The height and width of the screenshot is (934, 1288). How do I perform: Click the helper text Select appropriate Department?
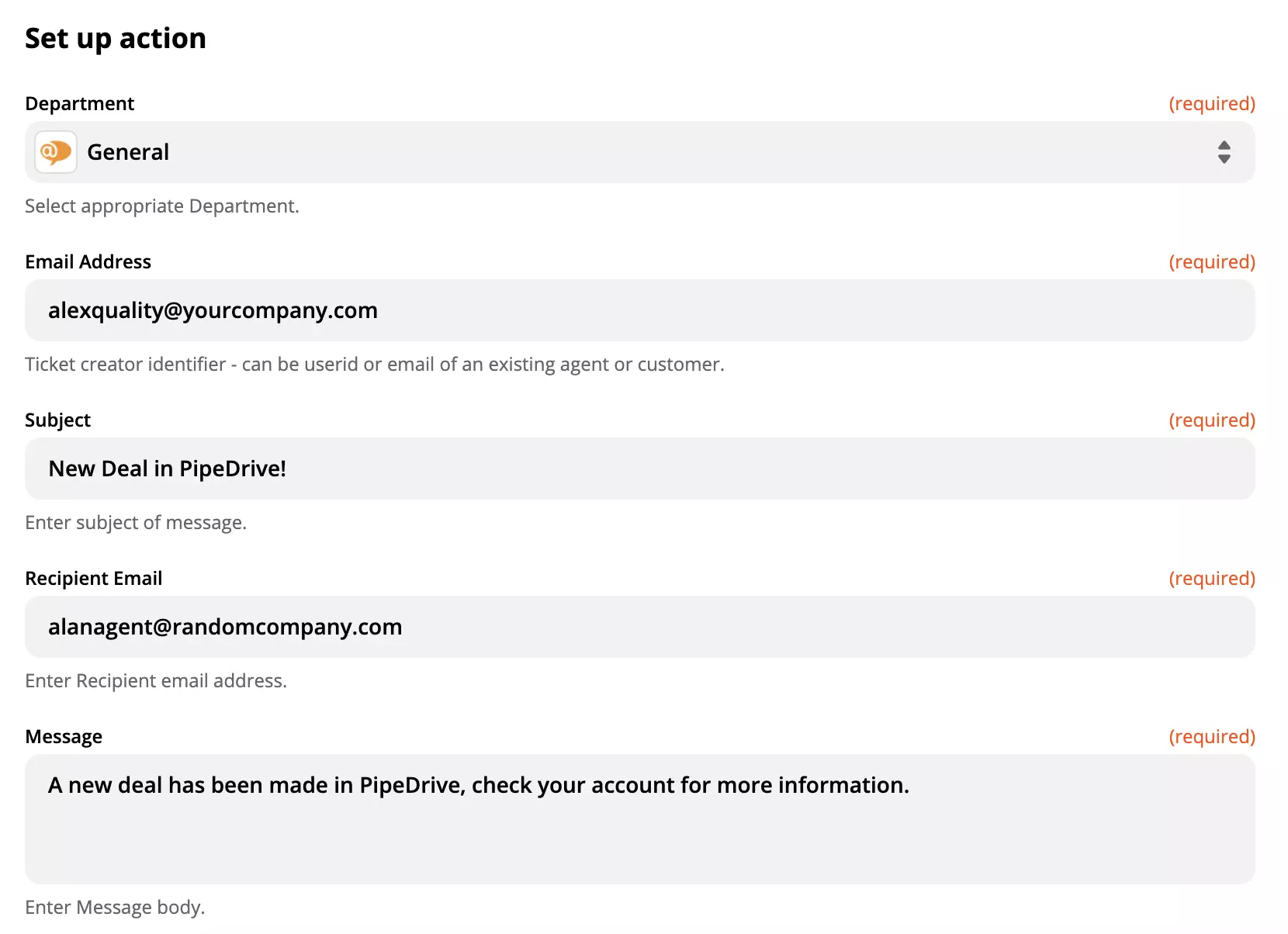coord(161,206)
